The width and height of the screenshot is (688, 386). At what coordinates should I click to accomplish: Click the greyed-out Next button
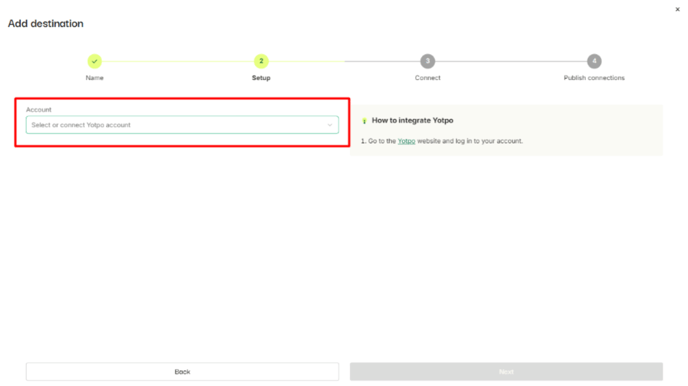(x=506, y=372)
